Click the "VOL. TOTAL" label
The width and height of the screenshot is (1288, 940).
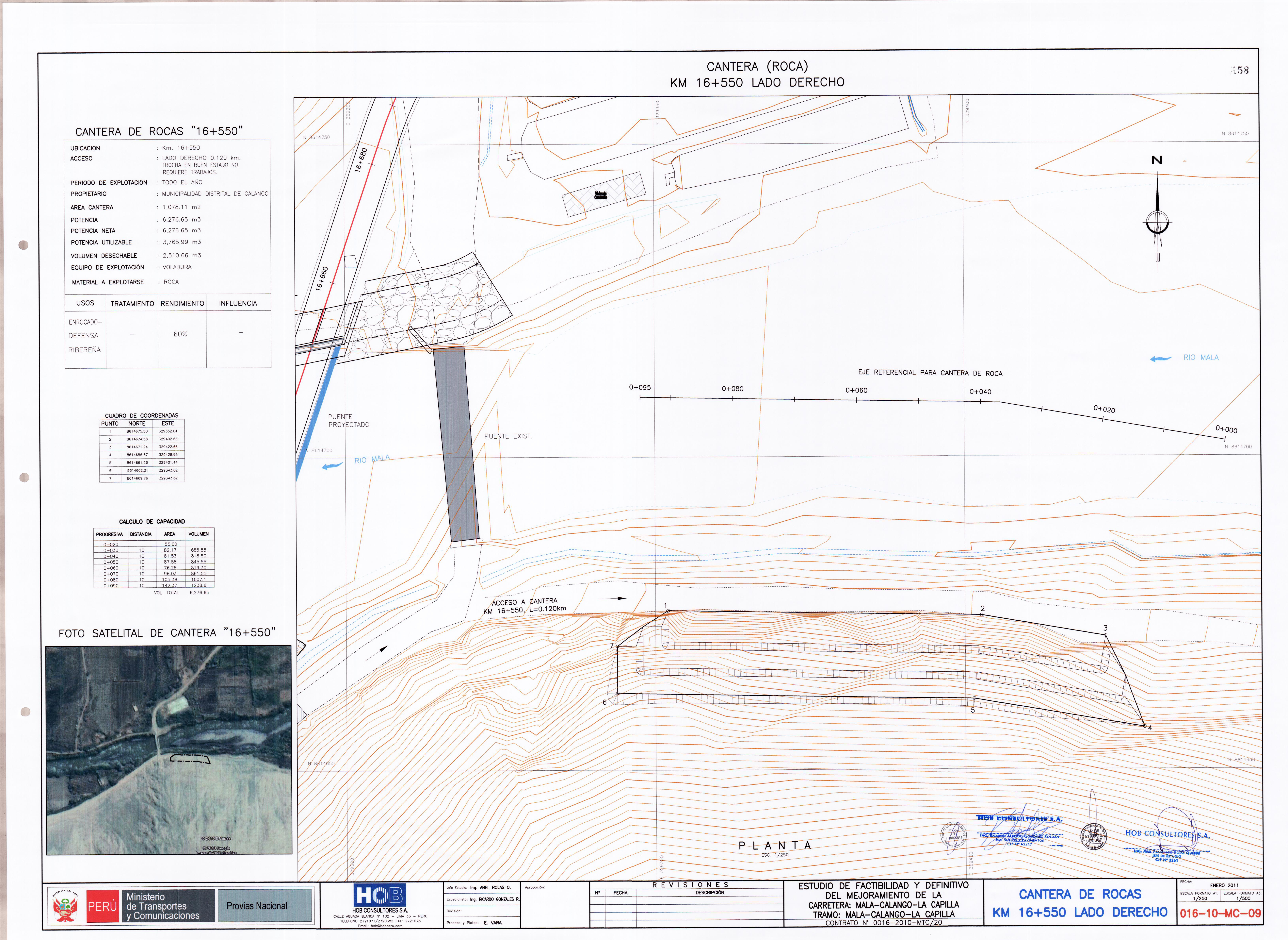click(x=166, y=593)
